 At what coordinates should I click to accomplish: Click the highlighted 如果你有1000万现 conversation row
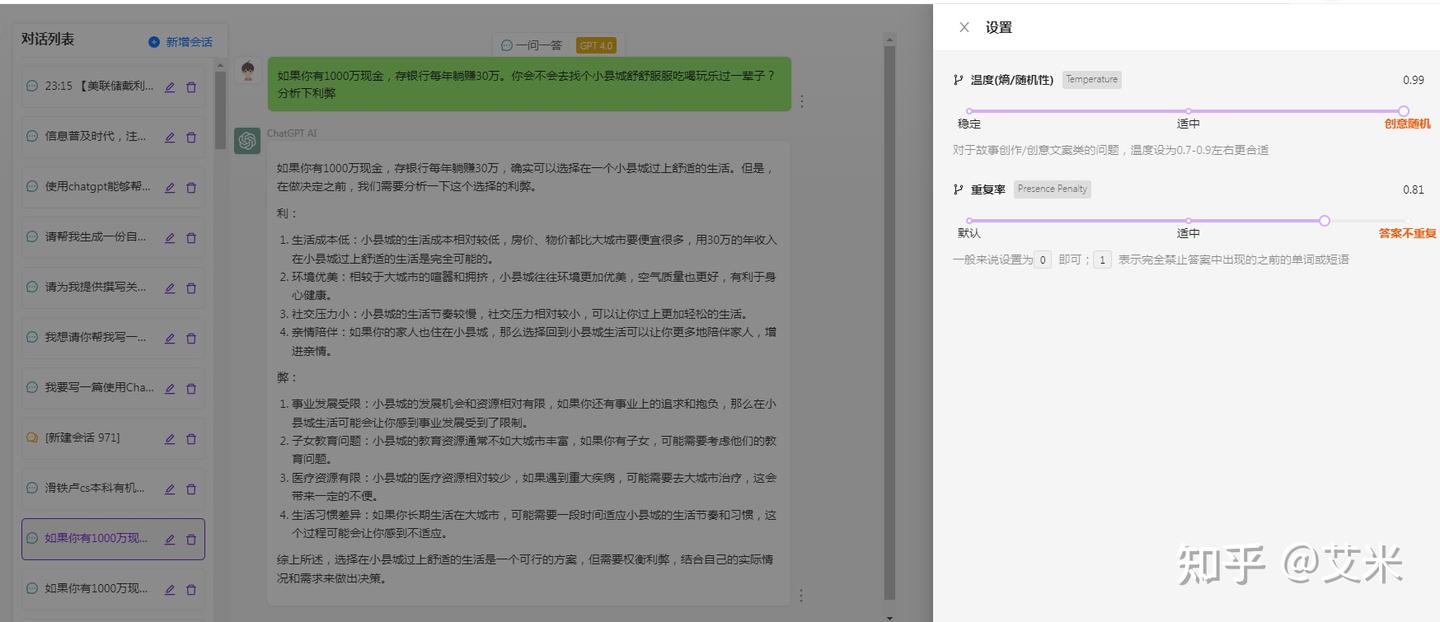click(x=113, y=539)
